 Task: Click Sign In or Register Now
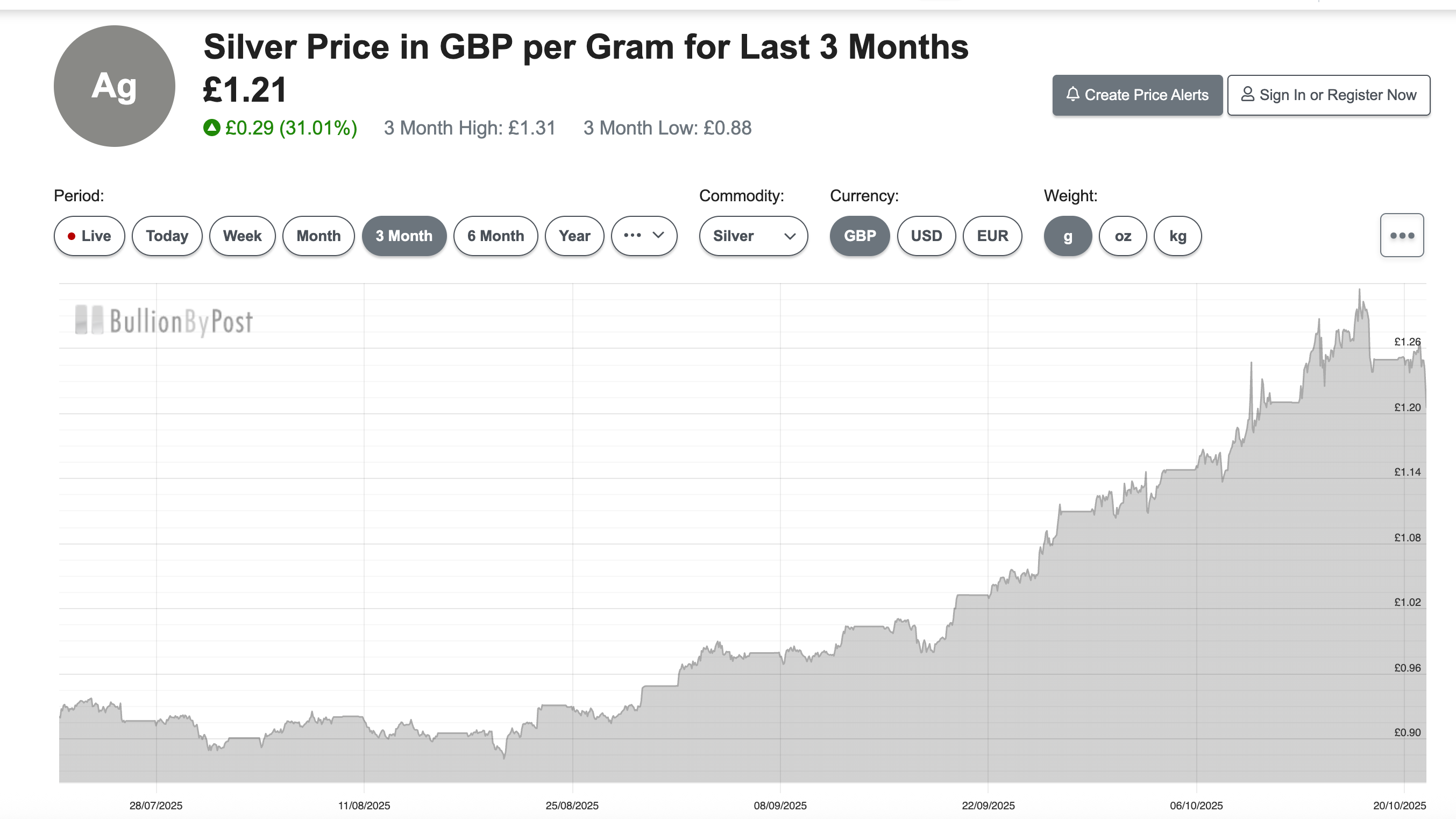tap(1329, 95)
